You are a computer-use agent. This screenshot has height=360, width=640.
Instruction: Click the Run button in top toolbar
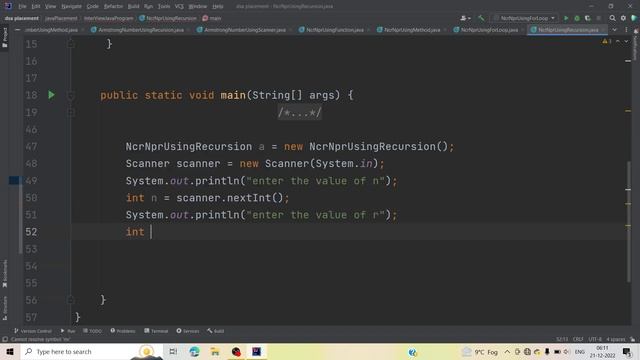(566, 18)
